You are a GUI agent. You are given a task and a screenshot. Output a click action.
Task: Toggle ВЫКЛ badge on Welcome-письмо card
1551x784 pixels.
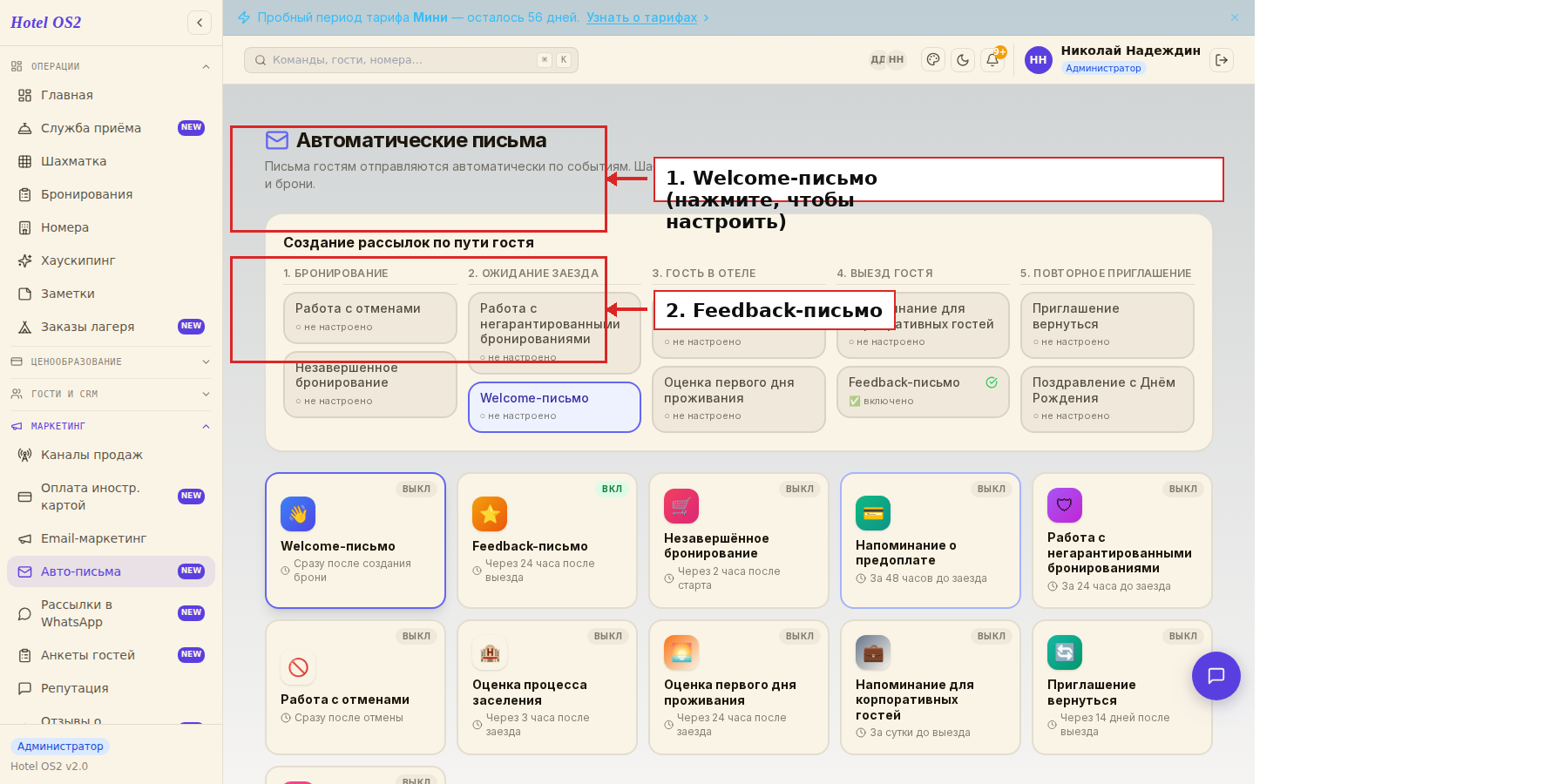pyautogui.click(x=417, y=489)
